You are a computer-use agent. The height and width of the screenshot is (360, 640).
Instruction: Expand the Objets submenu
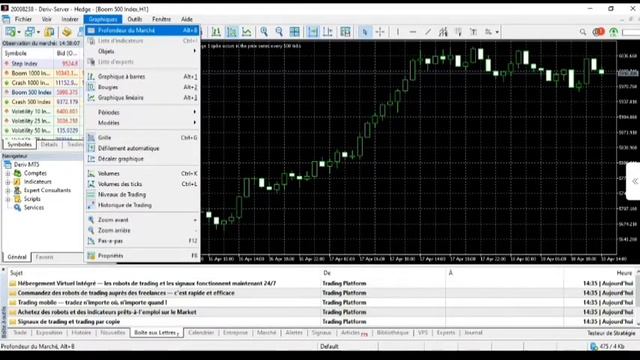tap(142, 51)
